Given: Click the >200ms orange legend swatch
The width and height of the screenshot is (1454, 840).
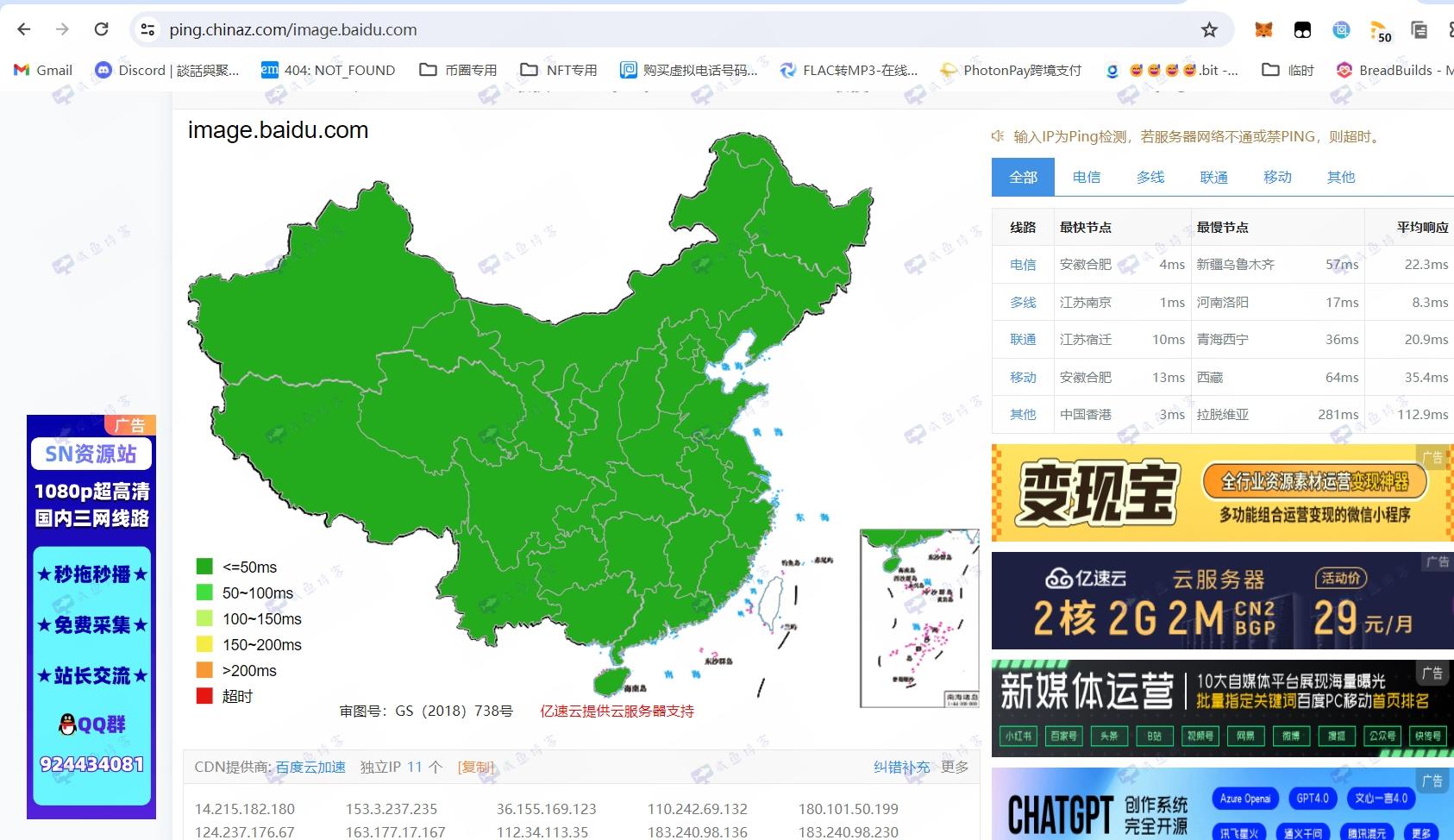Looking at the screenshot, I should pyautogui.click(x=204, y=670).
